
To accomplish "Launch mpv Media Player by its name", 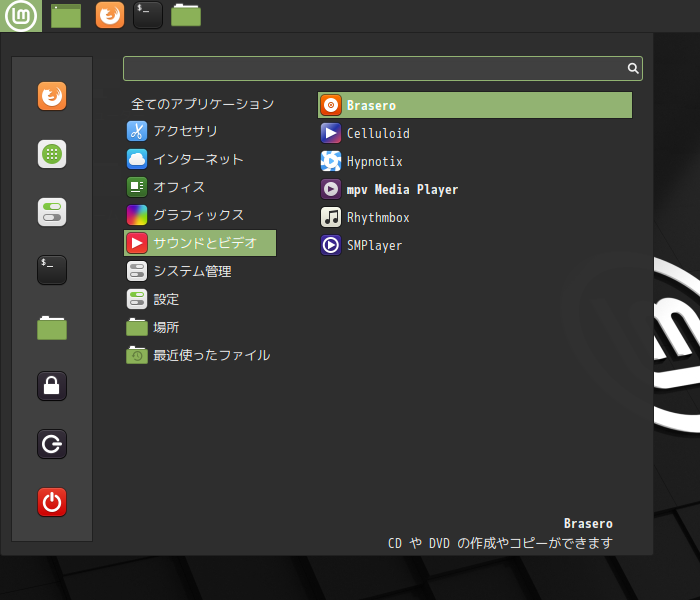I will (x=402, y=189).
